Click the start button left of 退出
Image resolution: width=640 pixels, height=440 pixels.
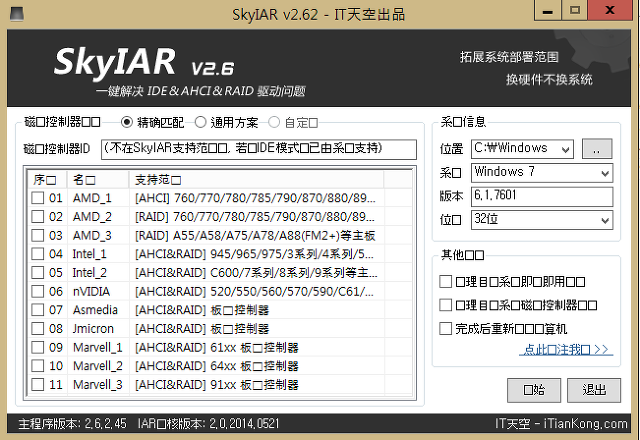coord(534,390)
